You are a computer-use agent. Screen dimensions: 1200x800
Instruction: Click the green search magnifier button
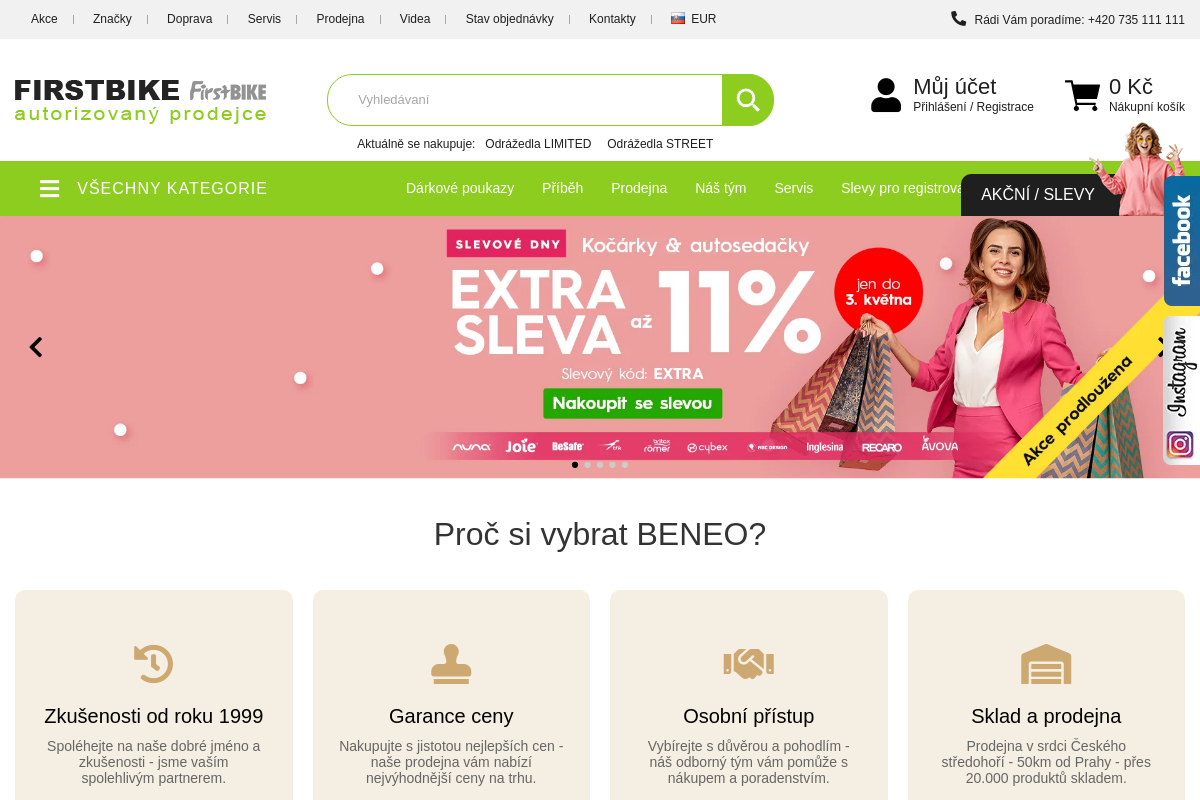click(x=748, y=100)
